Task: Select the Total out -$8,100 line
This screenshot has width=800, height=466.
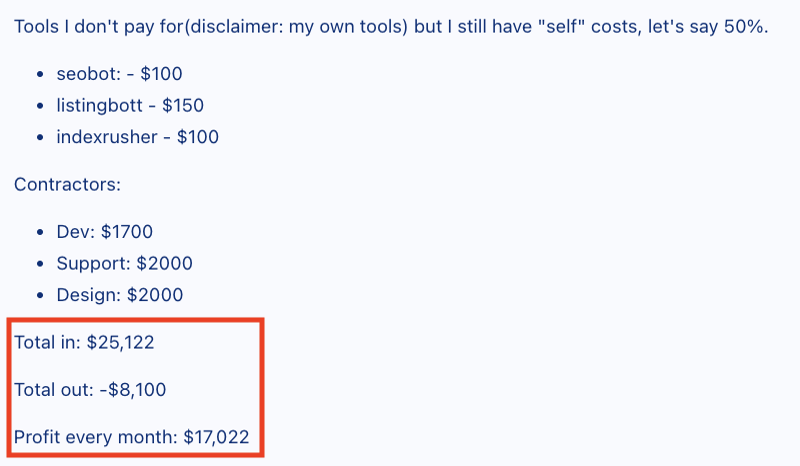Action: [x=90, y=390]
